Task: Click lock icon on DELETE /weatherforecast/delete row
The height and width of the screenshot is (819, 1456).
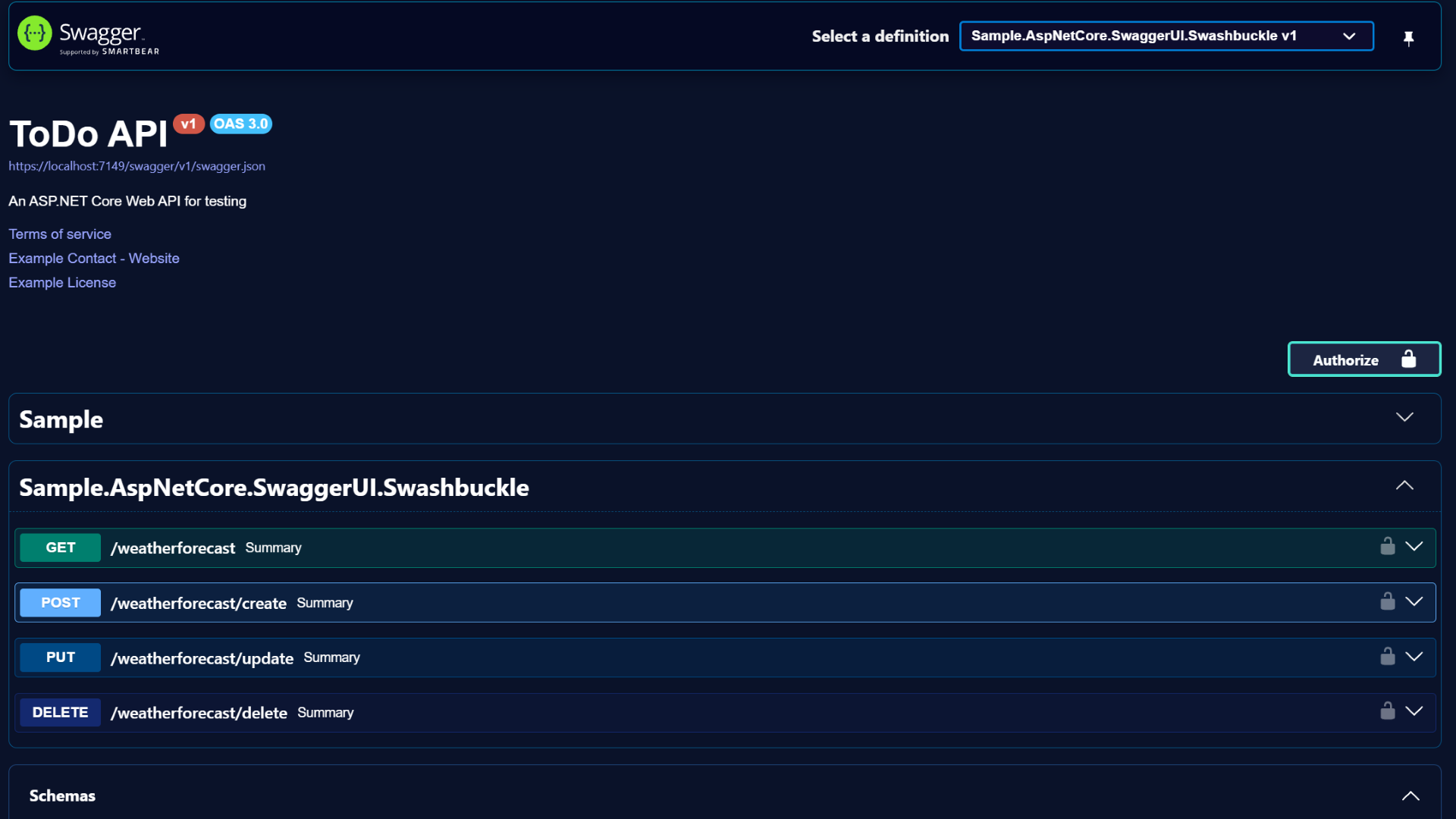Action: [x=1387, y=711]
